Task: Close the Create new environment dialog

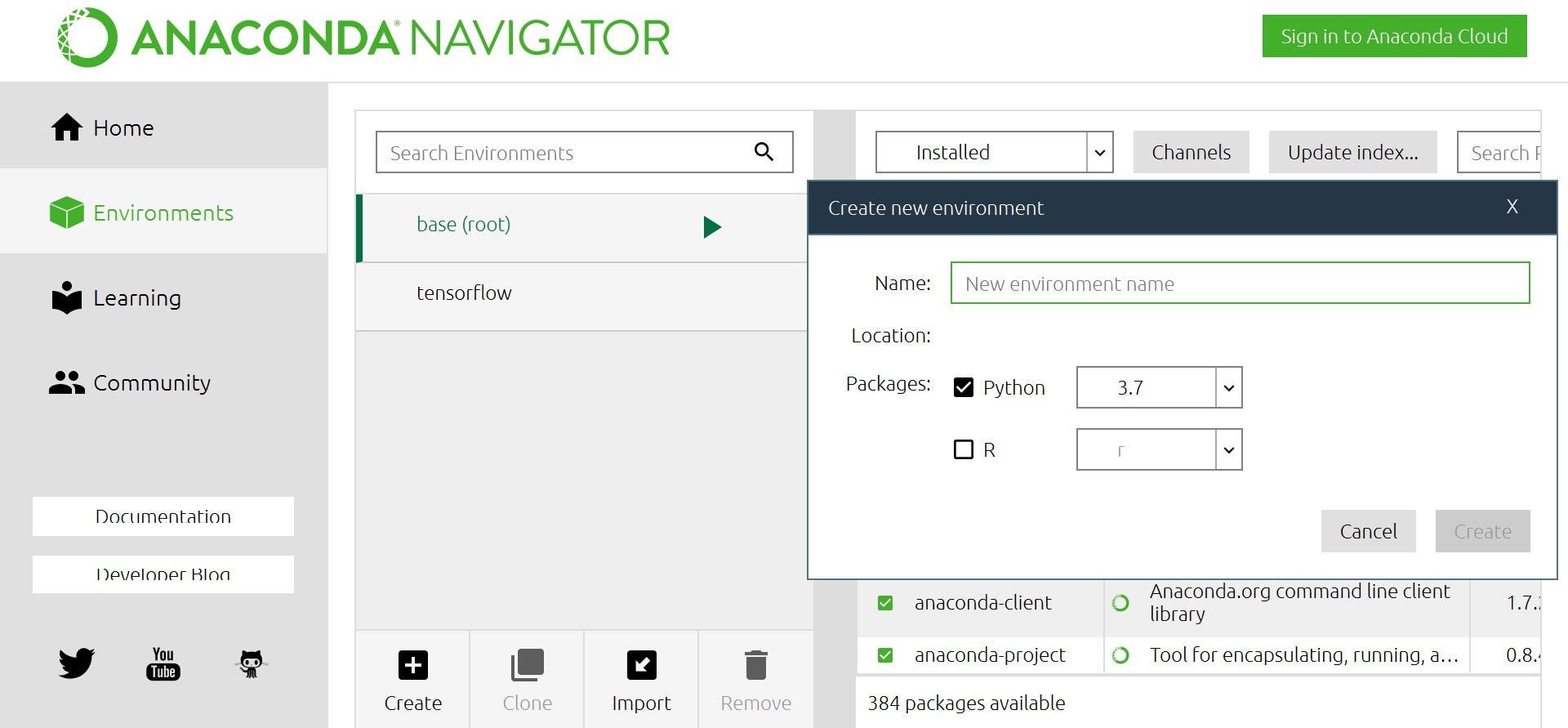Action: pyautogui.click(x=1512, y=207)
